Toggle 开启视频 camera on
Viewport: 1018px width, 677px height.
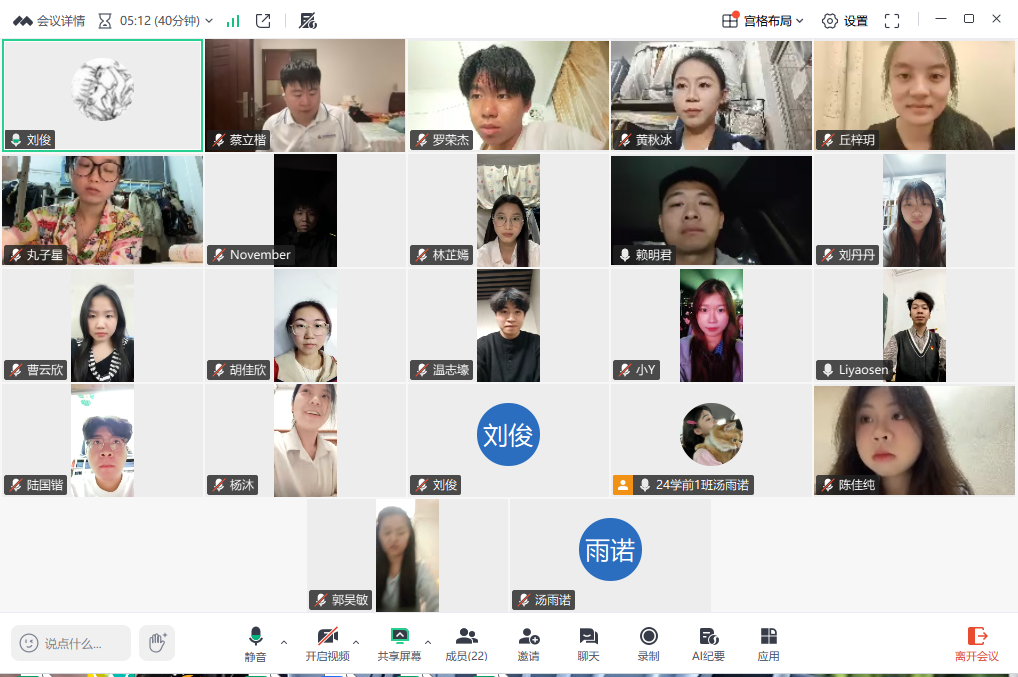pos(327,643)
